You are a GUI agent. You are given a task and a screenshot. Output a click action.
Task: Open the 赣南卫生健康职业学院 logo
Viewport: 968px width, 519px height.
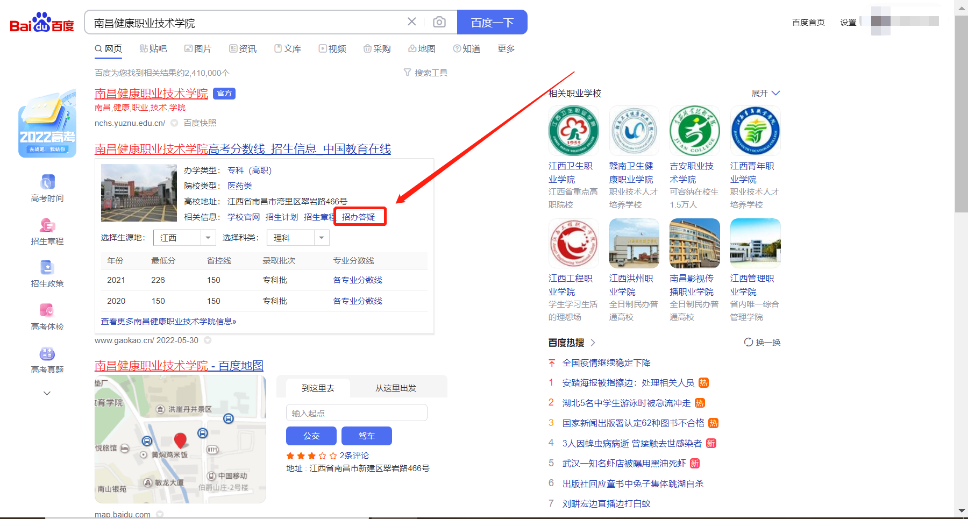[634, 131]
